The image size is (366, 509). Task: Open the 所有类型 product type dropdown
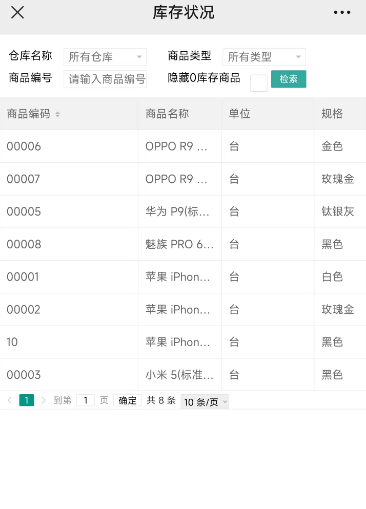click(x=264, y=57)
